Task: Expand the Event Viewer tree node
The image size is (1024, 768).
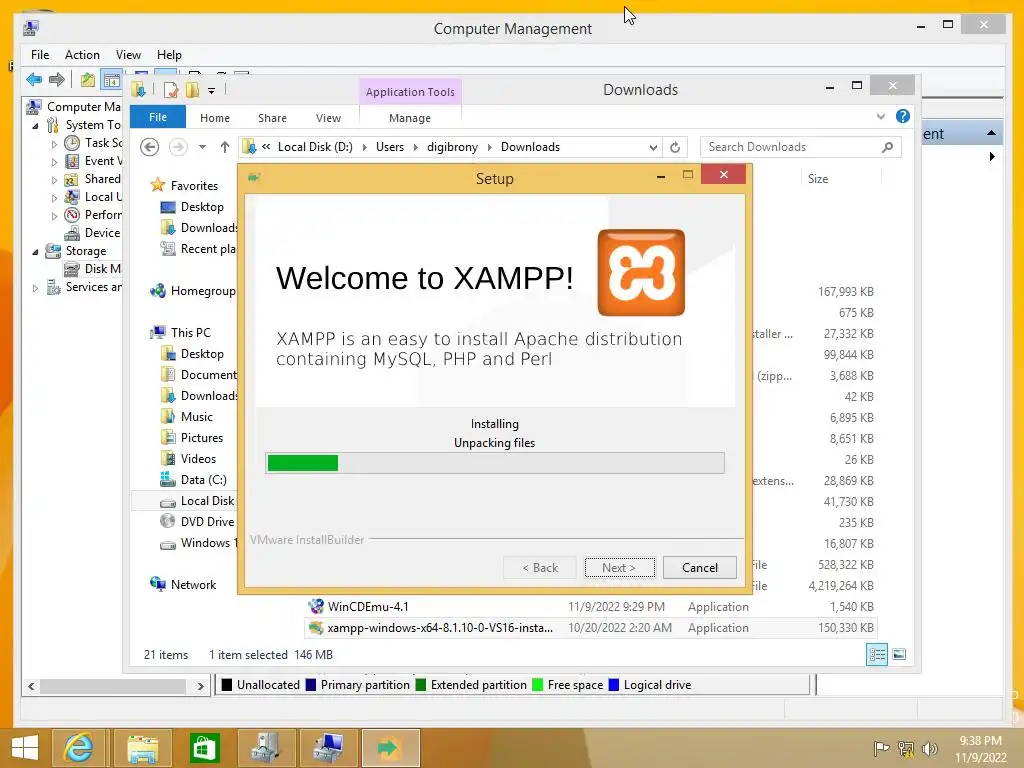Action: (x=54, y=161)
